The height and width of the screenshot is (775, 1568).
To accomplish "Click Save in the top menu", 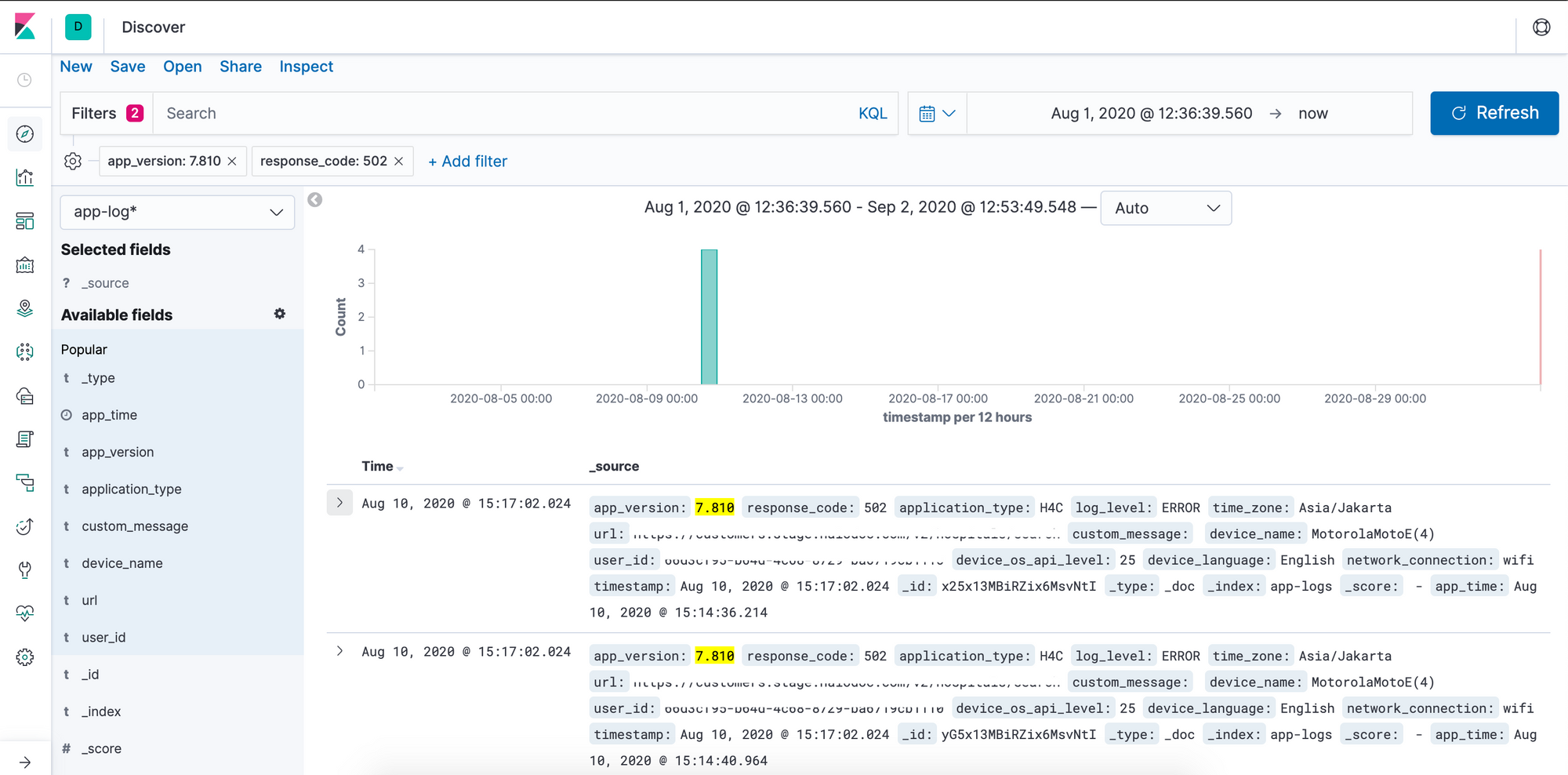I will 128,67.
